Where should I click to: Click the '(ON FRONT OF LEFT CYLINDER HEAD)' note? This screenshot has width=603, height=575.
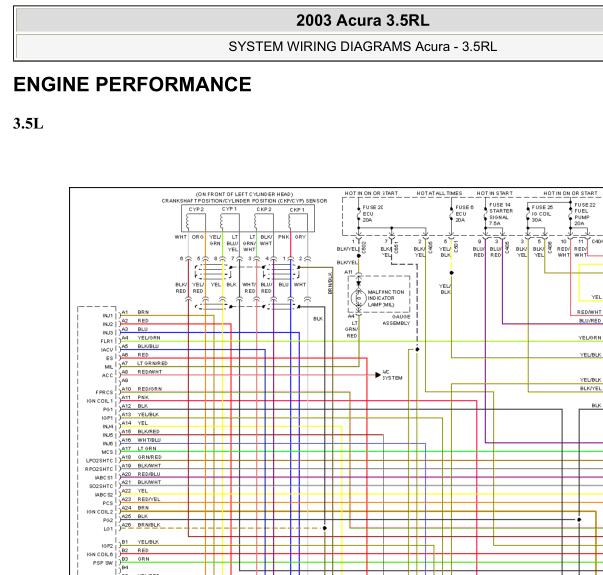(244, 194)
